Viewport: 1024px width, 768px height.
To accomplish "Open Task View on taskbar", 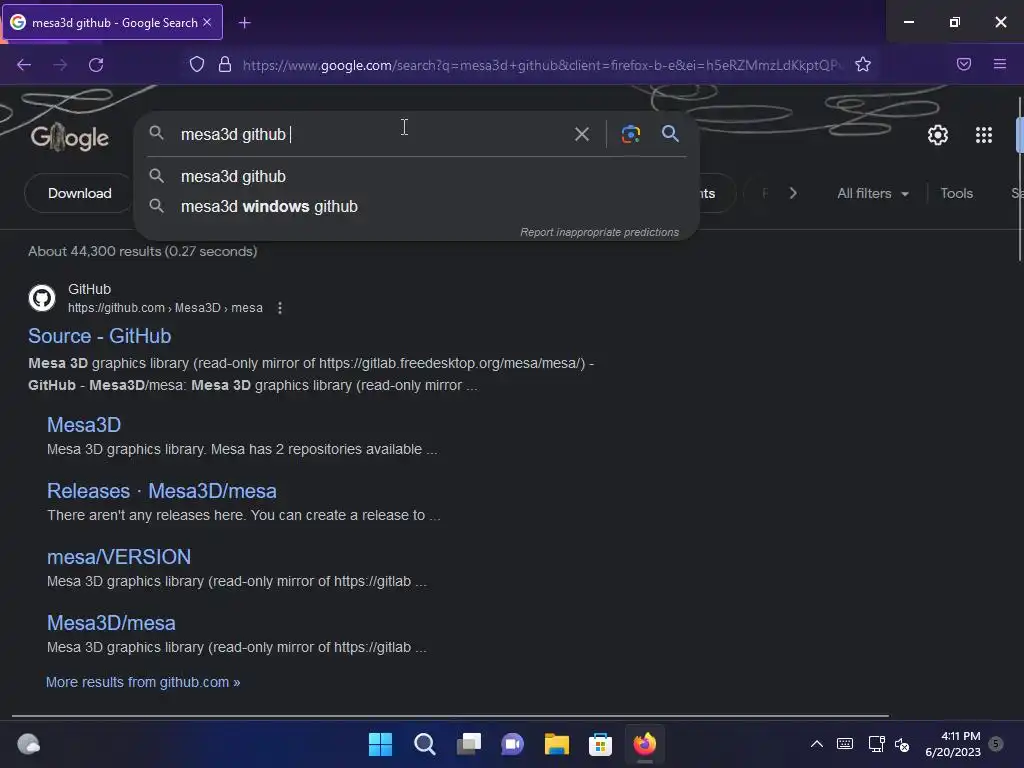I will [468, 744].
